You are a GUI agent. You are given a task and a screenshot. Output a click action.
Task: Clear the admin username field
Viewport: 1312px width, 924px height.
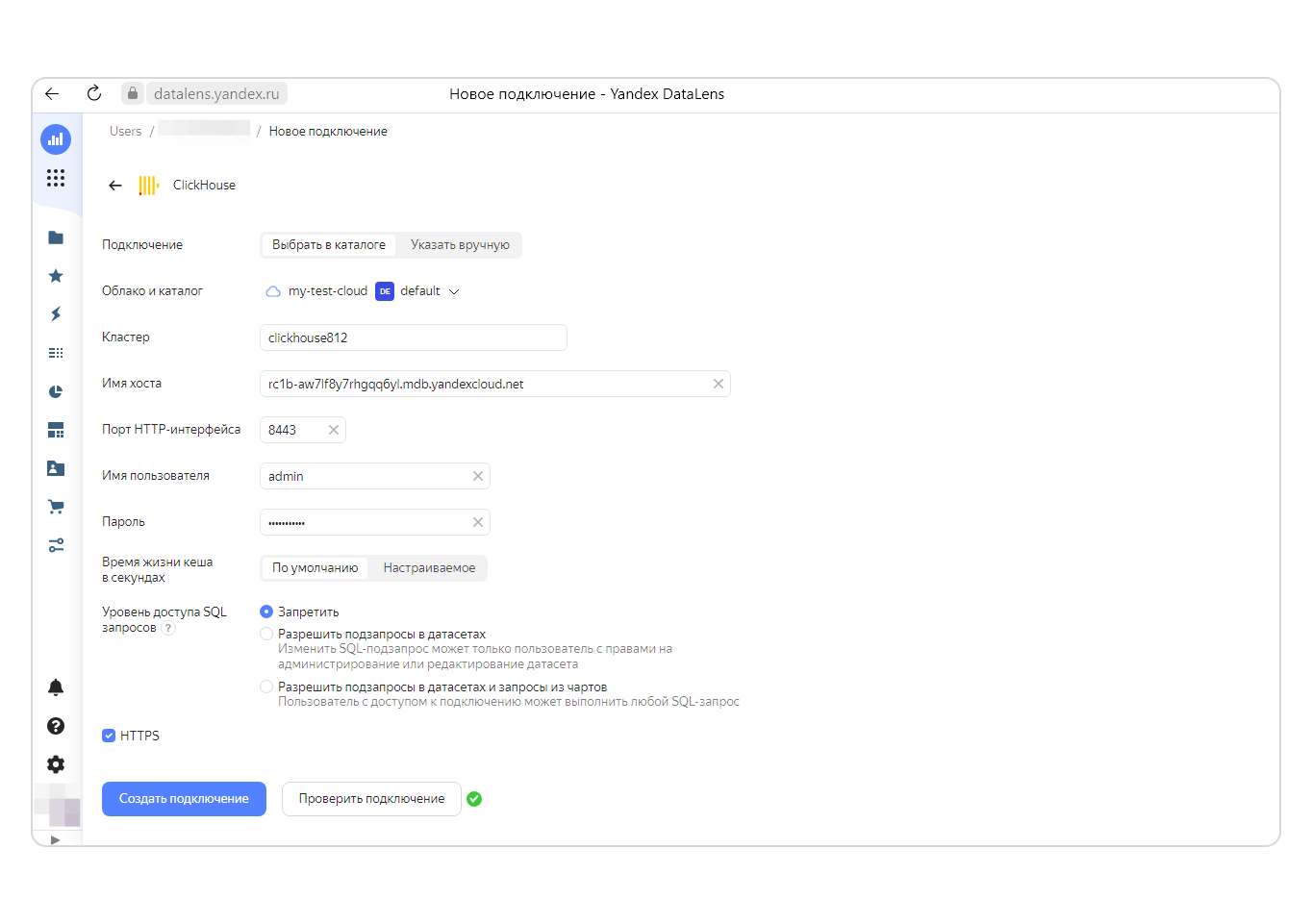pyautogui.click(x=478, y=476)
